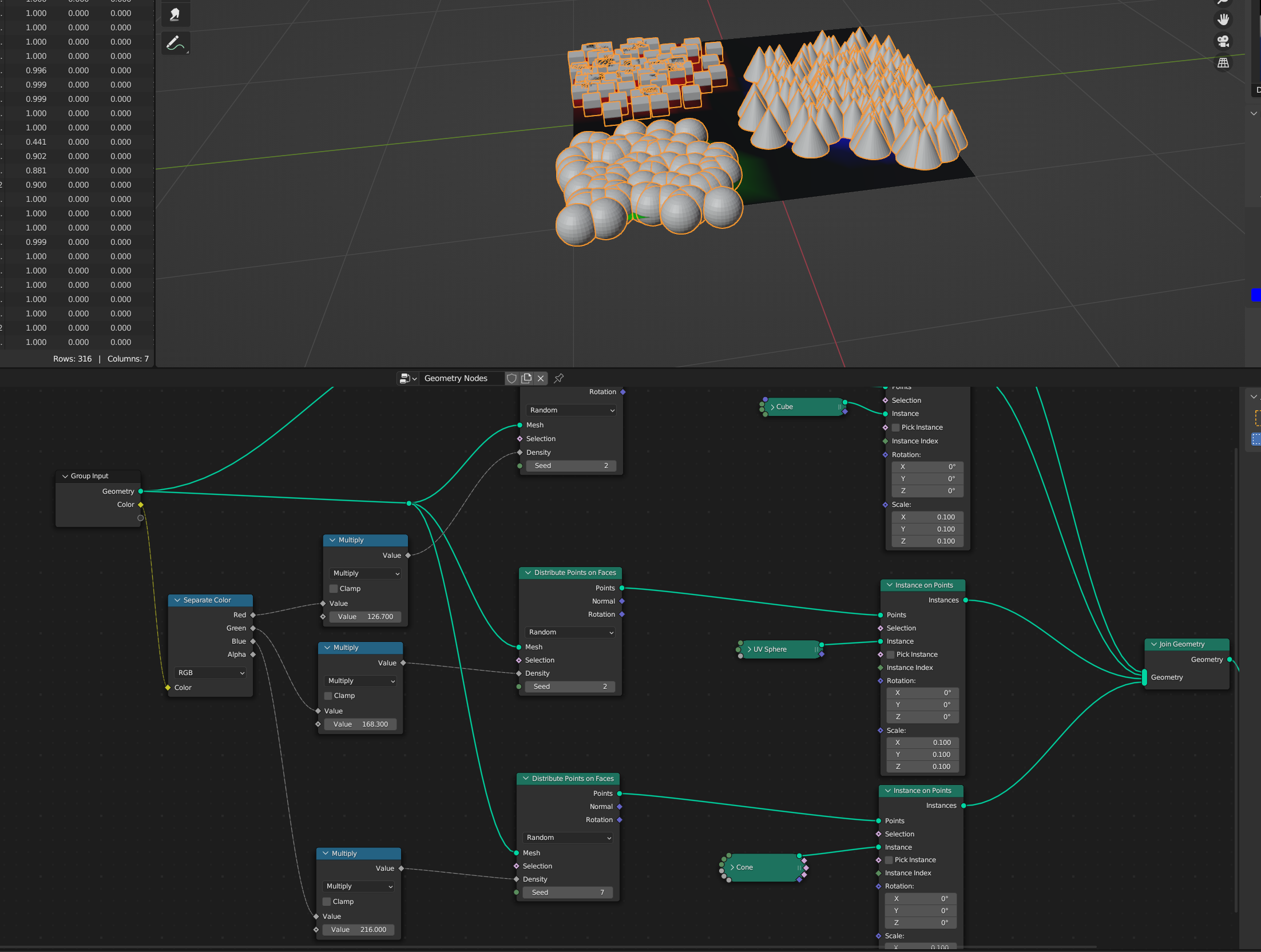Screen dimensions: 1261x952
Task: Click the Separate Color Alpha output socket
Action: coord(253,654)
